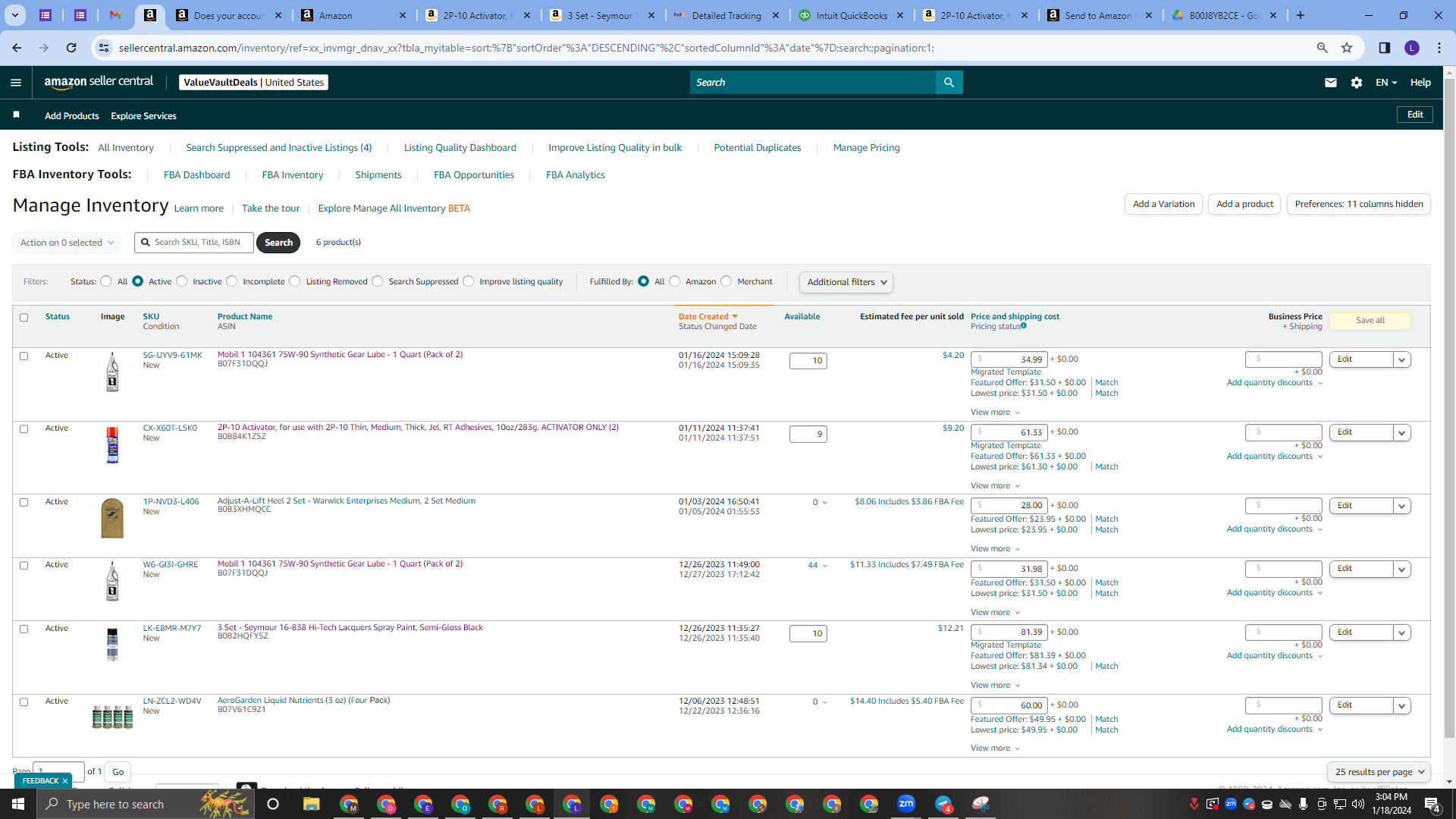Bookmark this page with the star icon

(x=1347, y=48)
